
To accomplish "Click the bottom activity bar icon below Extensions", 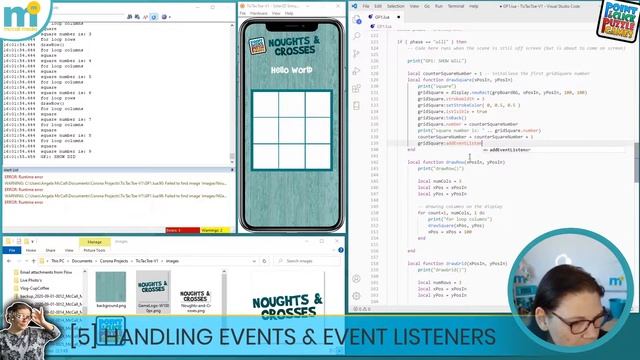I will 357,106.
